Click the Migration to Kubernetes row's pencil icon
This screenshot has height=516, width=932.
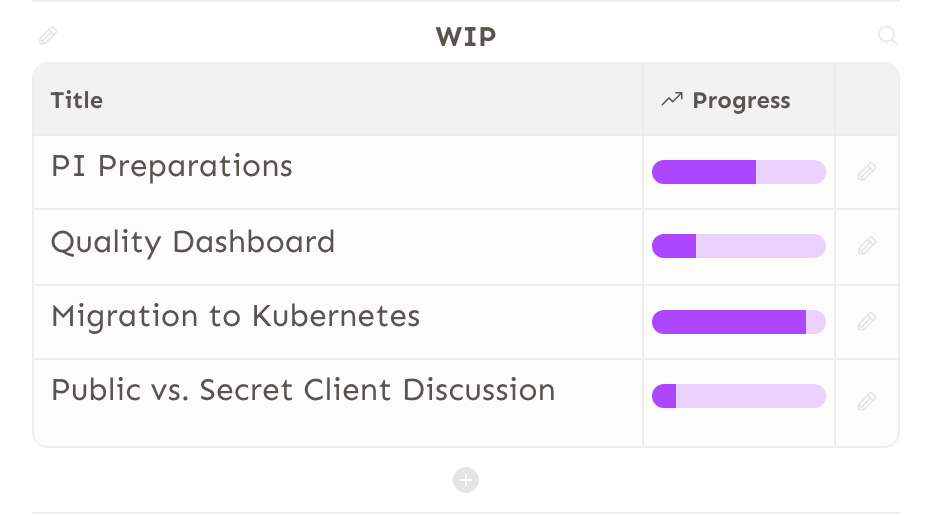(x=867, y=322)
